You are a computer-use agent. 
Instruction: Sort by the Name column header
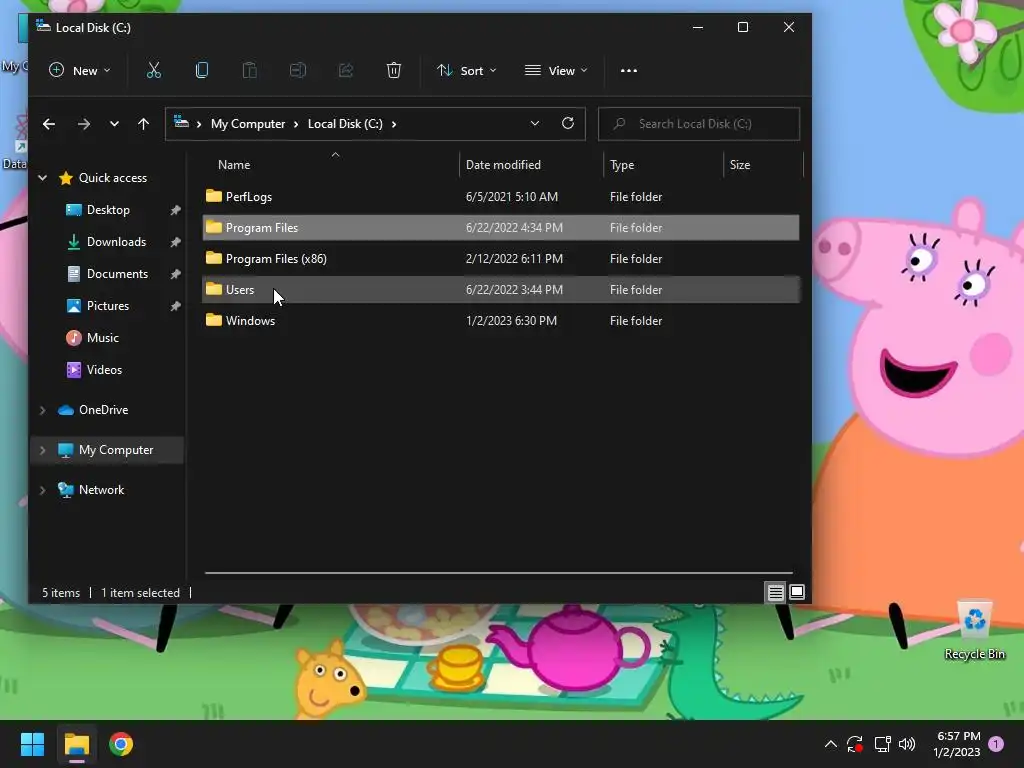(x=234, y=165)
